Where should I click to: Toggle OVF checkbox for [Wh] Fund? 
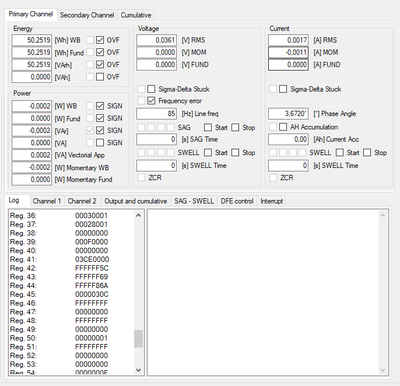(100, 52)
